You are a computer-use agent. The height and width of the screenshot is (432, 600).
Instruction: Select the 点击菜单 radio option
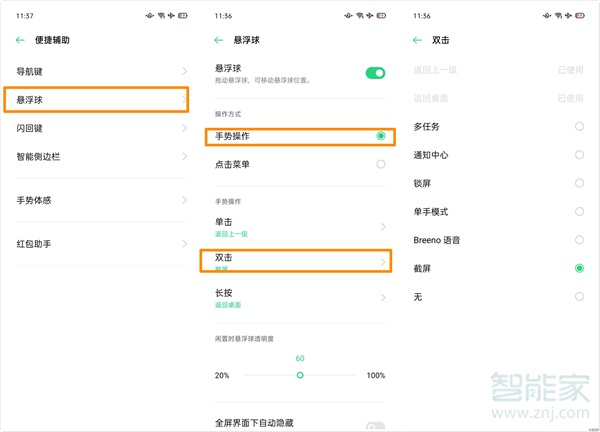click(380, 164)
